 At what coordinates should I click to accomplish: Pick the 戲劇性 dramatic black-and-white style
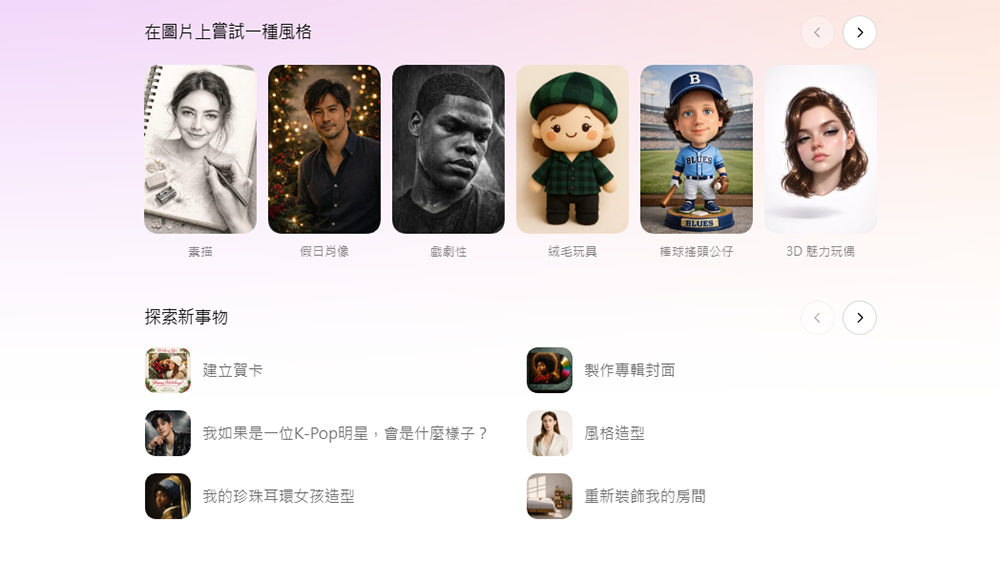[448, 149]
